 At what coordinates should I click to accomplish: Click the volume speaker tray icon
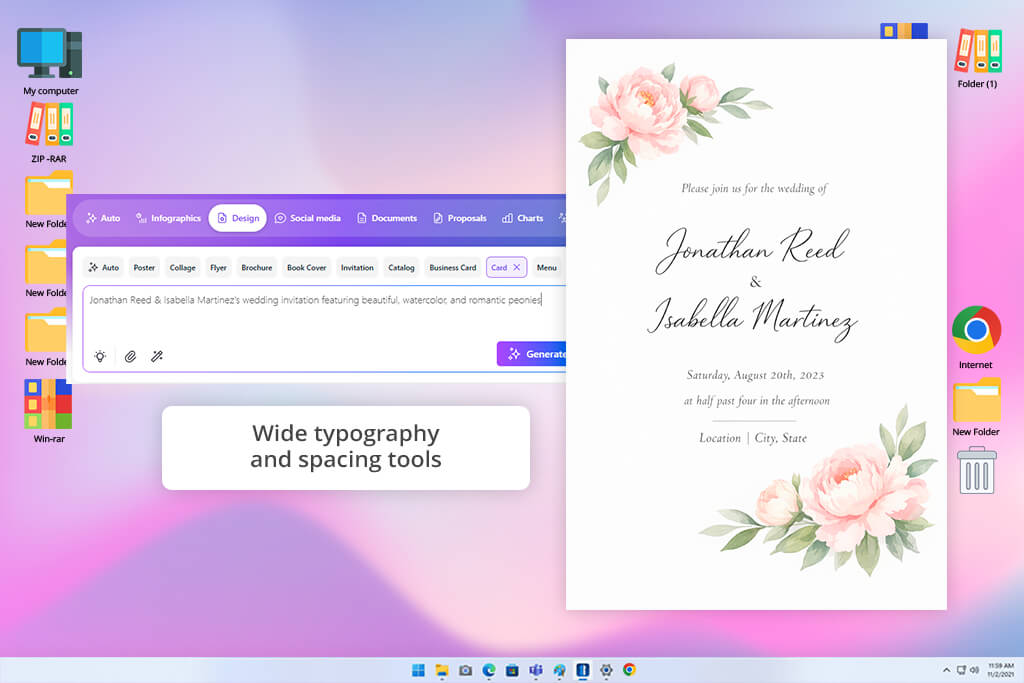pyautogui.click(x=974, y=670)
